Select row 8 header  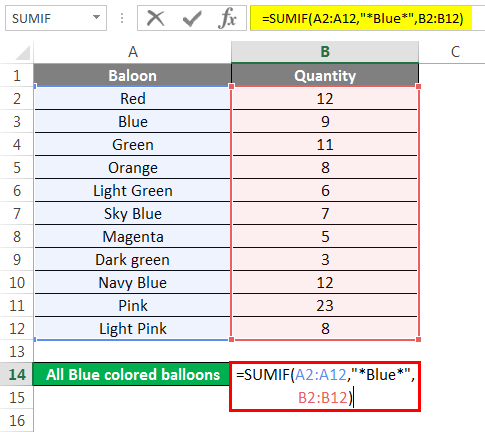pyautogui.click(x=17, y=237)
